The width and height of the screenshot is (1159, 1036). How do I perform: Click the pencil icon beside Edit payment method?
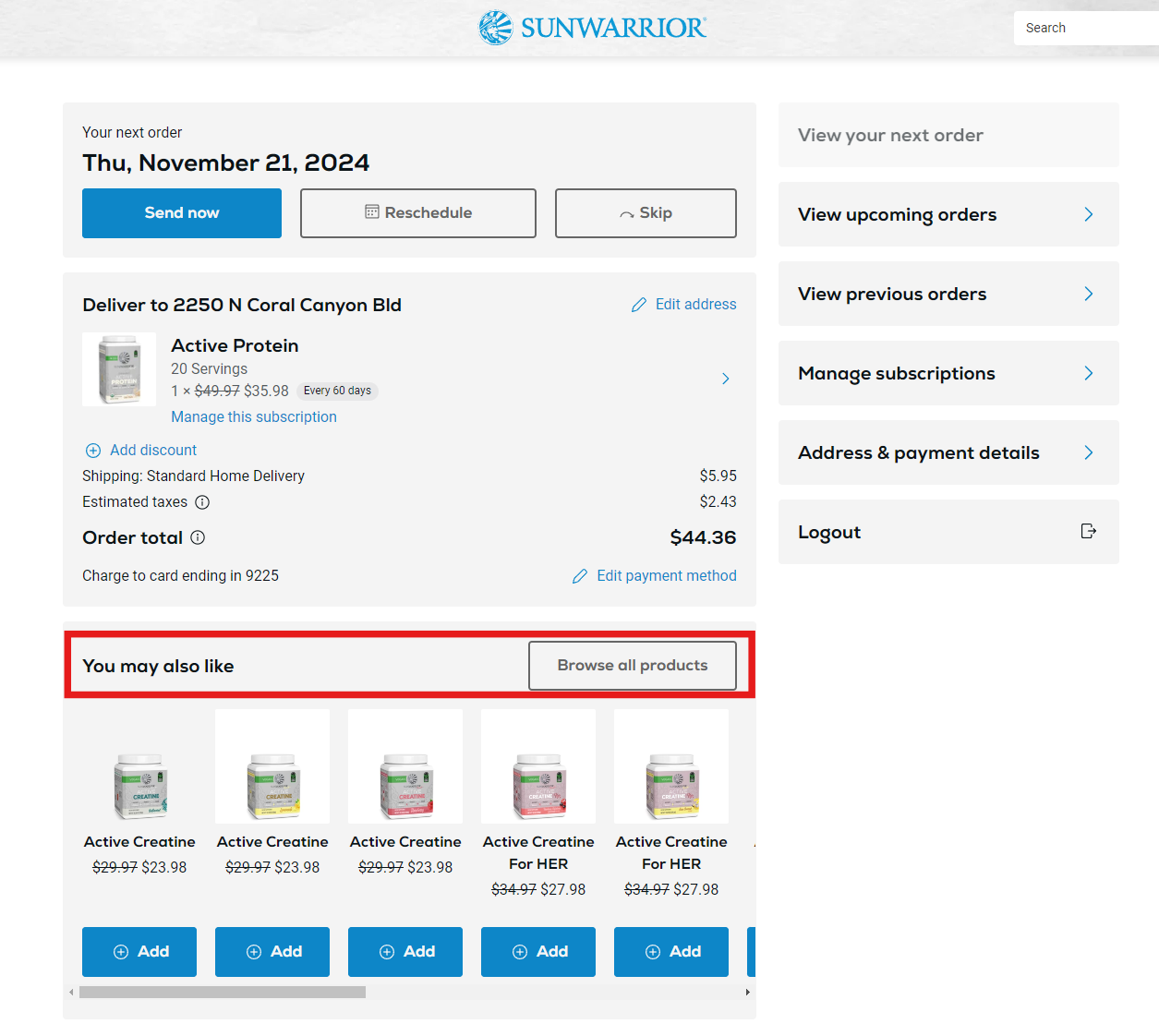point(580,576)
